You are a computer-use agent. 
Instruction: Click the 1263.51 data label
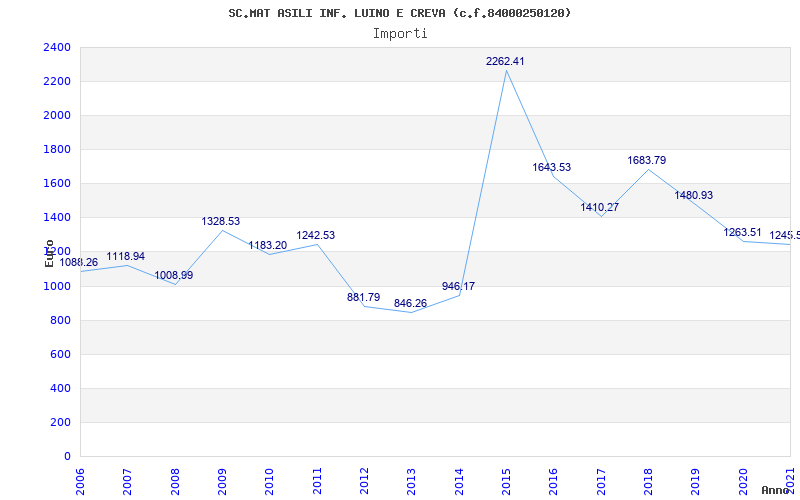click(x=742, y=232)
